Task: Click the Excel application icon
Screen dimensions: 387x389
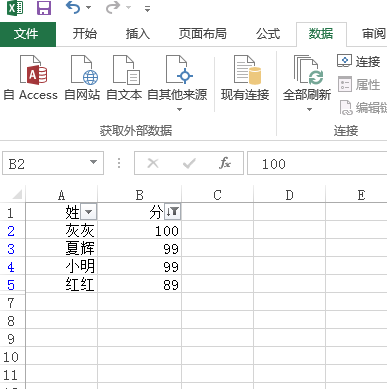Action: click(15, 7)
